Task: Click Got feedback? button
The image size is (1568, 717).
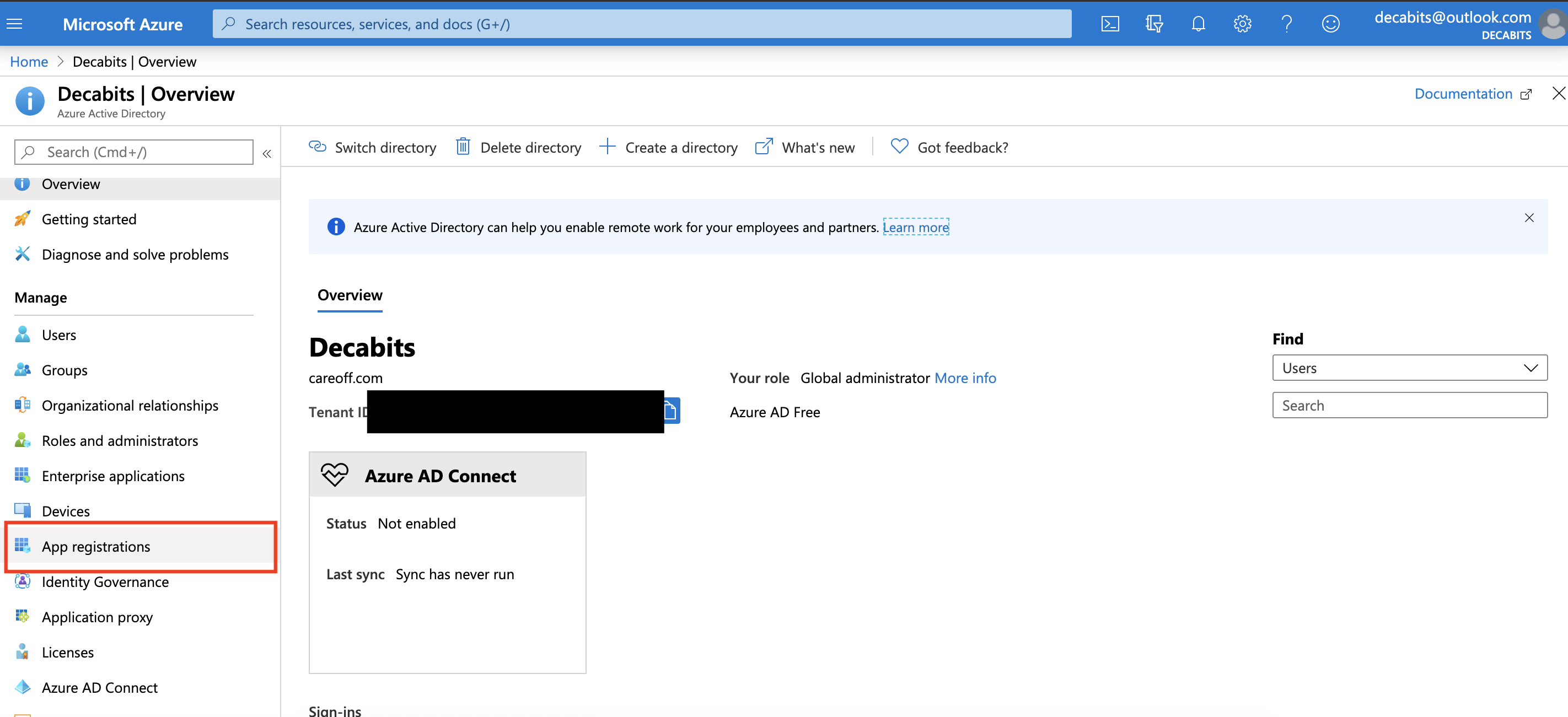Action: tap(949, 147)
